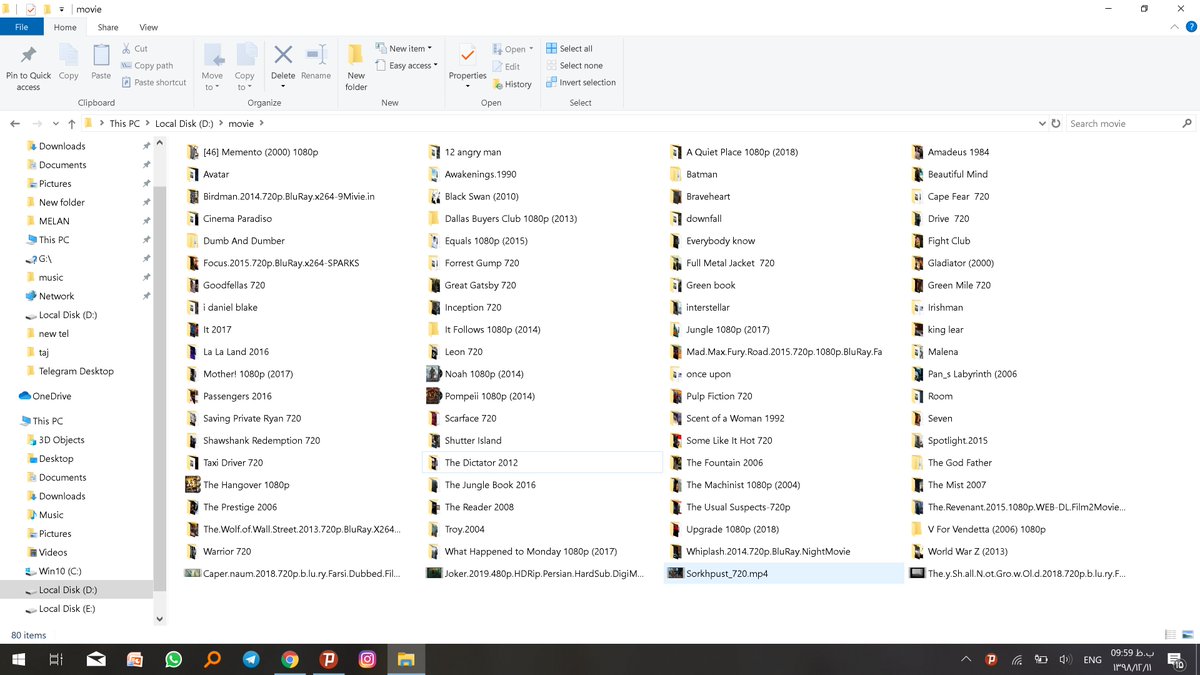The image size is (1200, 675).
Task: Expand the movie breadcrumb chevron
Action: (x=262, y=124)
